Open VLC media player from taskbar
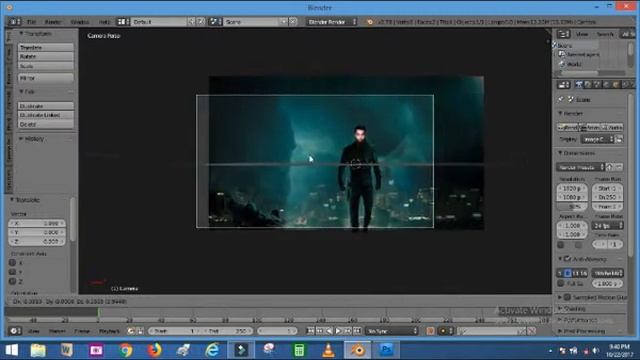Screen dimensions: 640x360 (x=329, y=350)
